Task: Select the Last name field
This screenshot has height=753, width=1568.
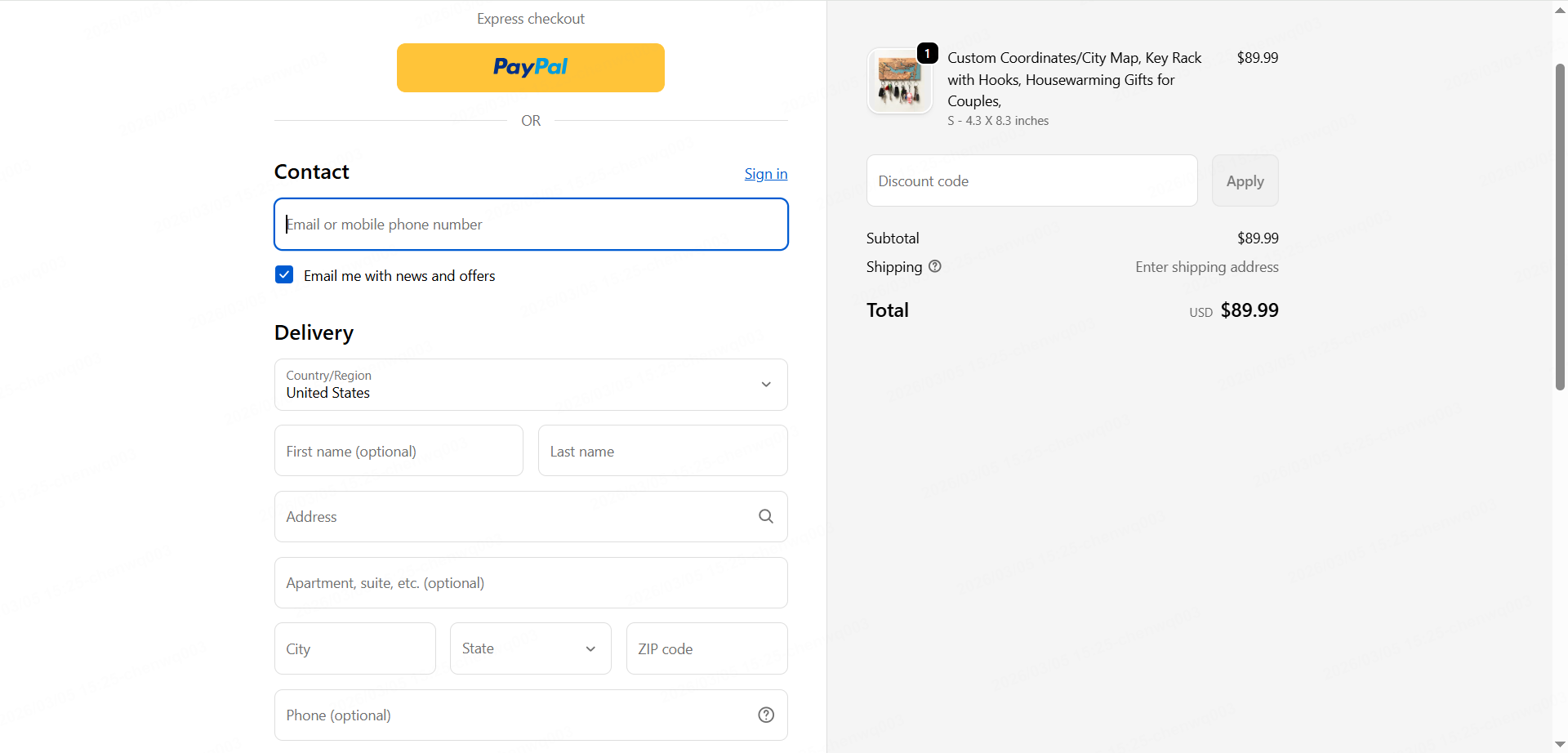Action: 662,451
